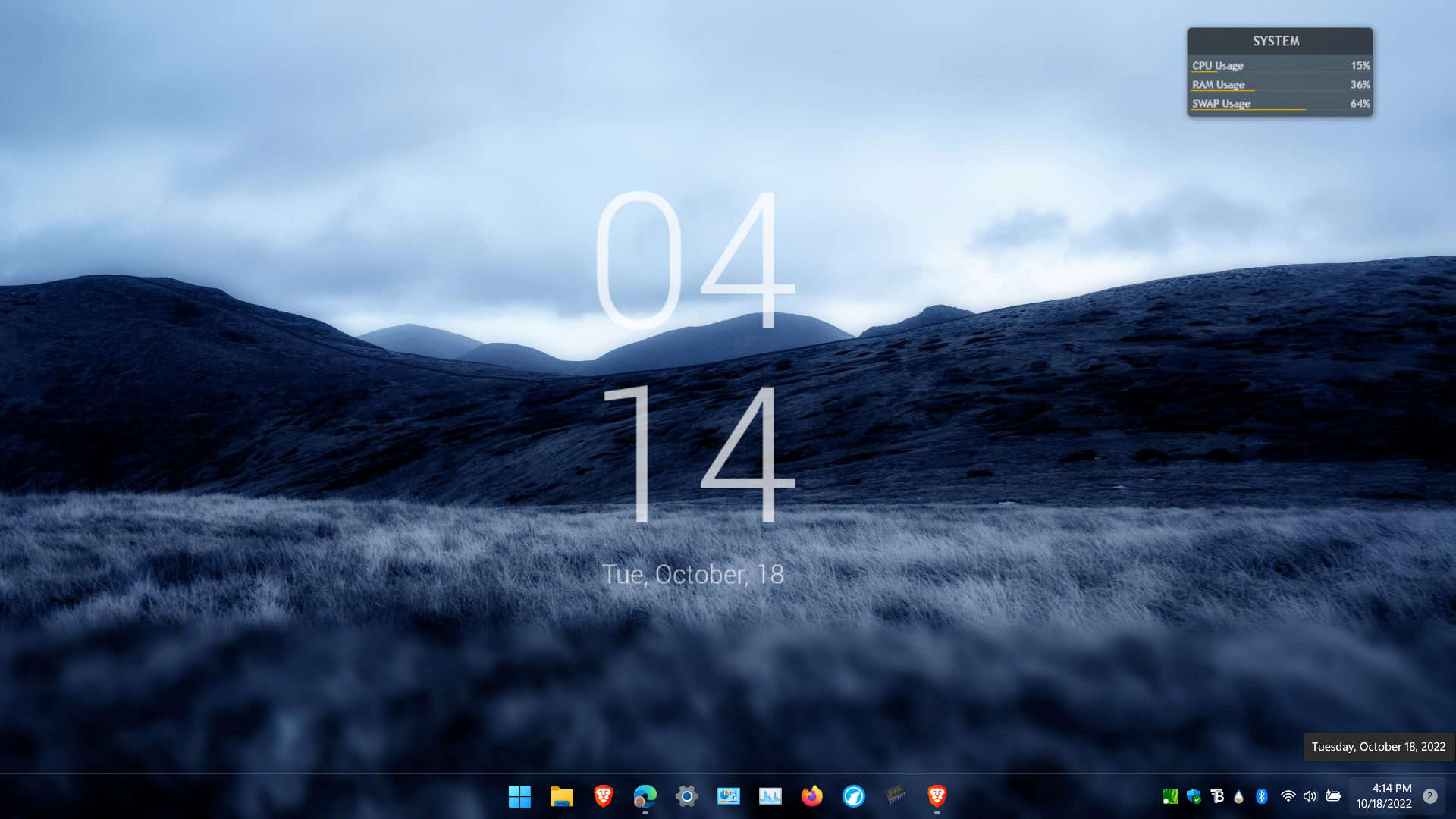The height and width of the screenshot is (819, 1456).
Task: Open the Settings gear icon
Action: pyautogui.click(x=687, y=796)
